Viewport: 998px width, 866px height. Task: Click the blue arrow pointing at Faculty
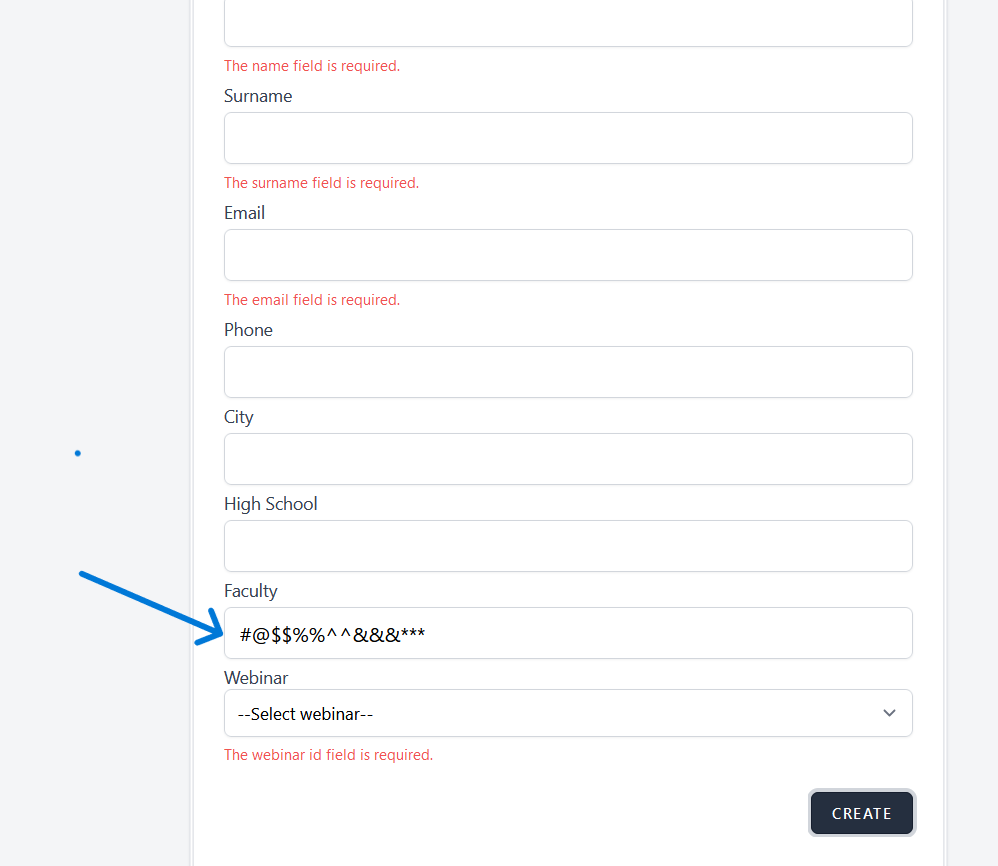(x=150, y=606)
